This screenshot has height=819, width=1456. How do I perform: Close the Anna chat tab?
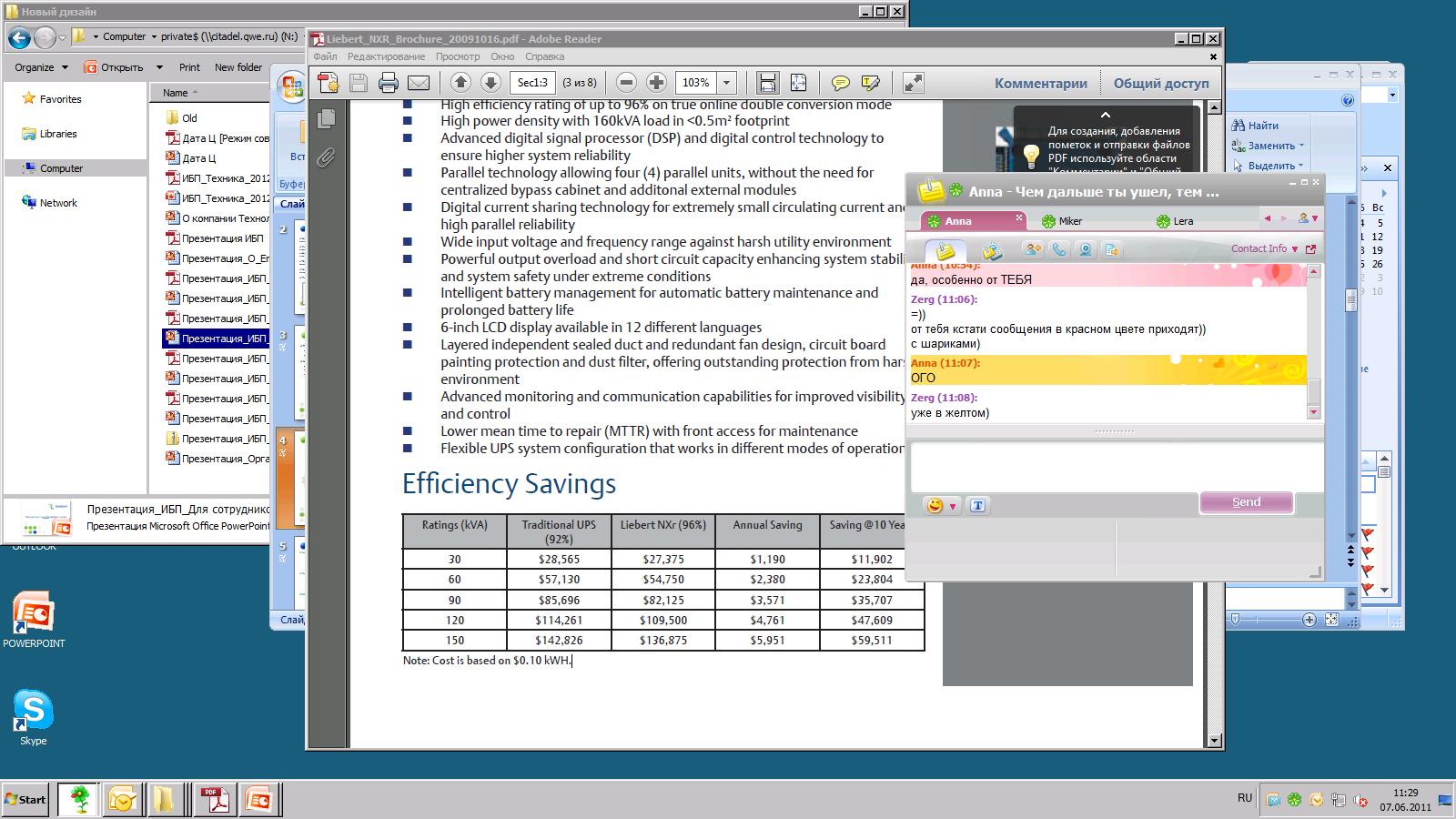[x=1019, y=217]
